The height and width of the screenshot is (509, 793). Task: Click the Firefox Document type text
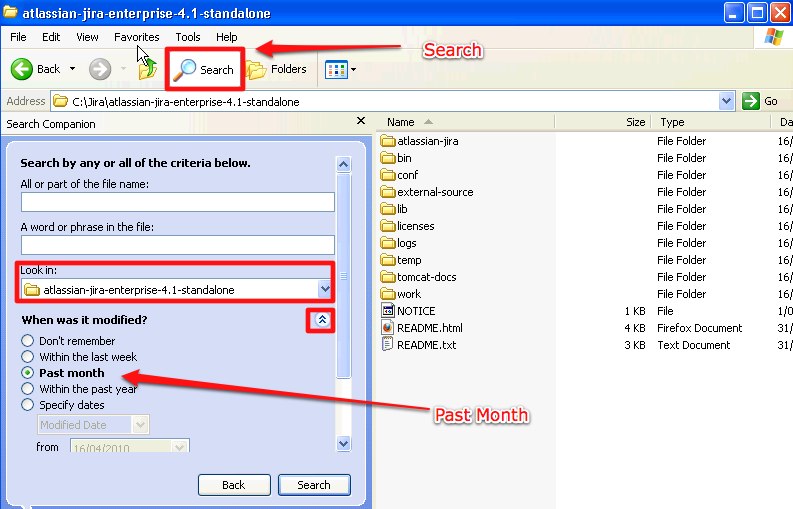click(699, 328)
